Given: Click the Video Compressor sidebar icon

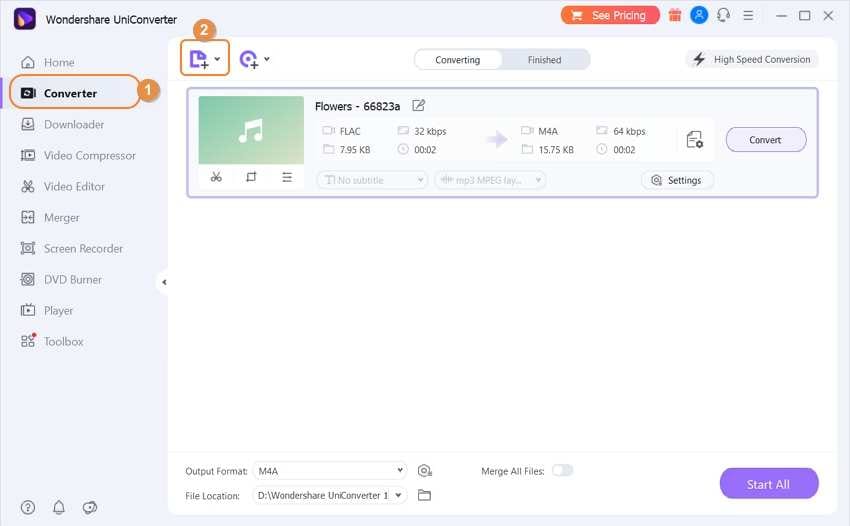Looking at the screenshot, I should (x=28, y=156).
